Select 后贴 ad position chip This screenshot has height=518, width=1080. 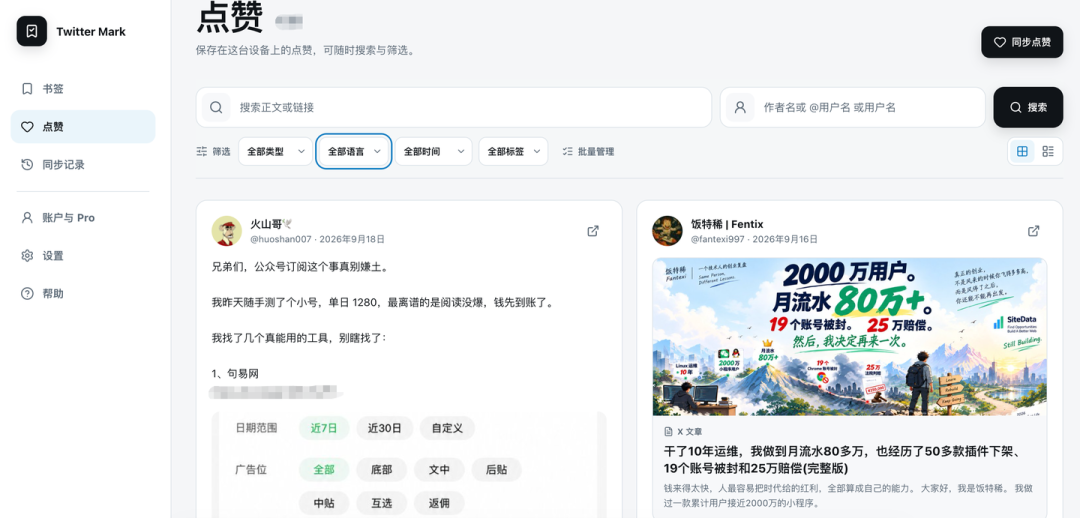pos(497,470)
